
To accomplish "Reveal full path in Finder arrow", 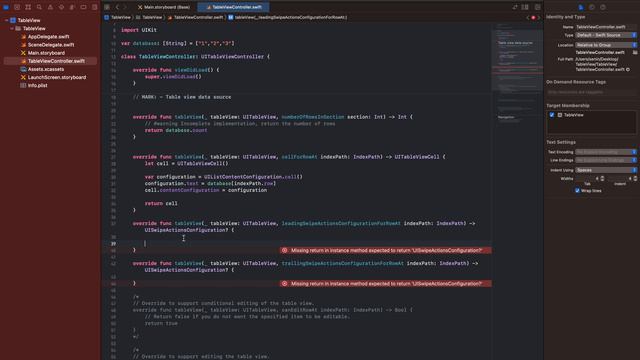I will [628, 69].
